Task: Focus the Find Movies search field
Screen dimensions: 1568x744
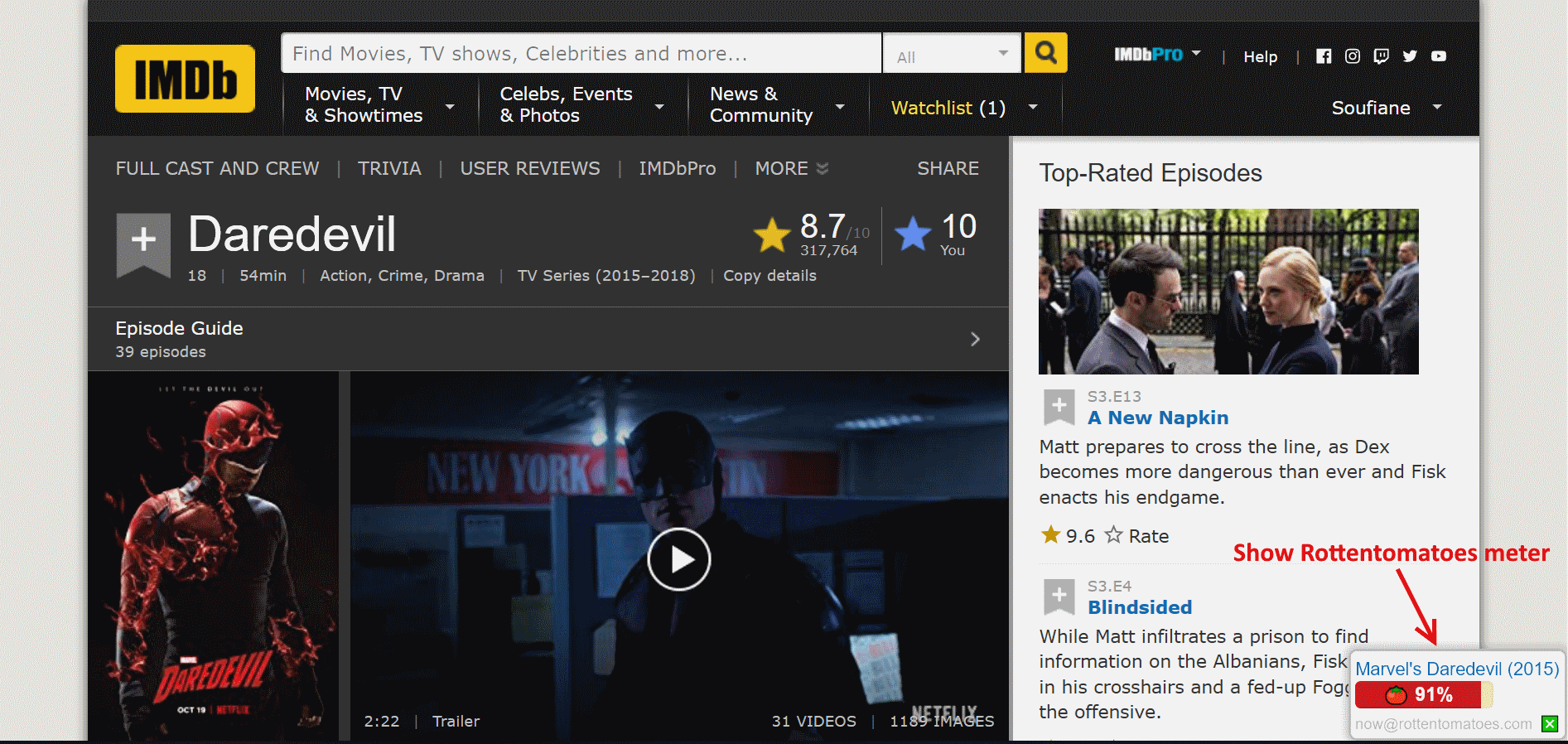Action: click(581, 53)
